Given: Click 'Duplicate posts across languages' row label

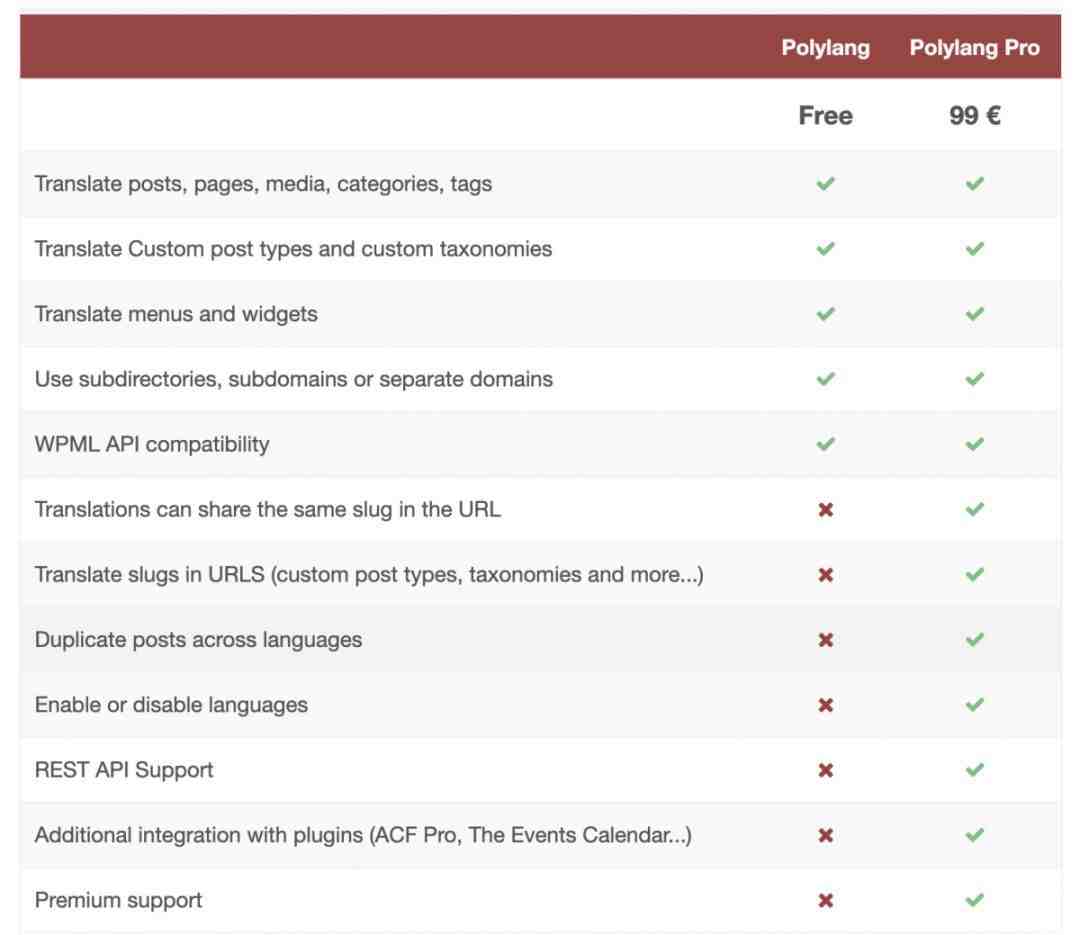Looking at the screenshot, I should tap(198, 640).
